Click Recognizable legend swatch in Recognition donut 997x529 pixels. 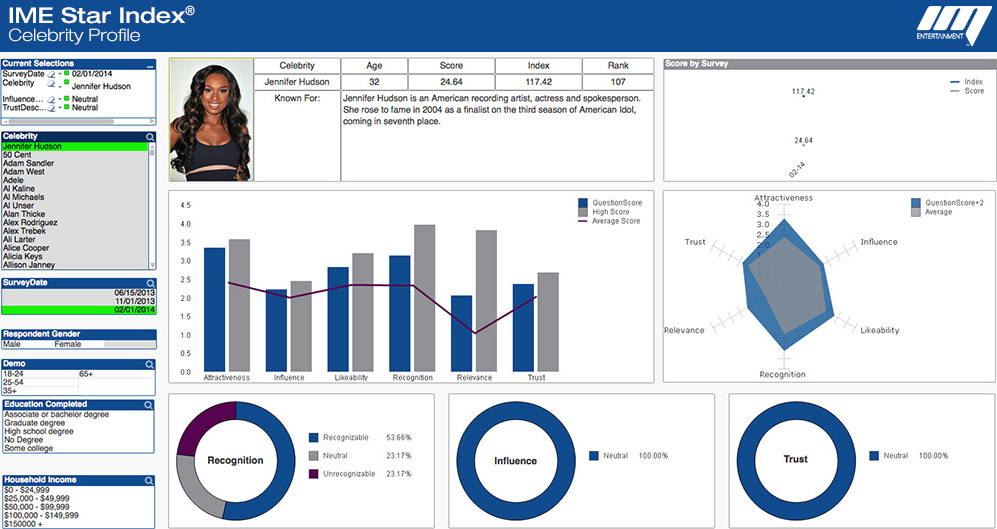click(313, 437)
